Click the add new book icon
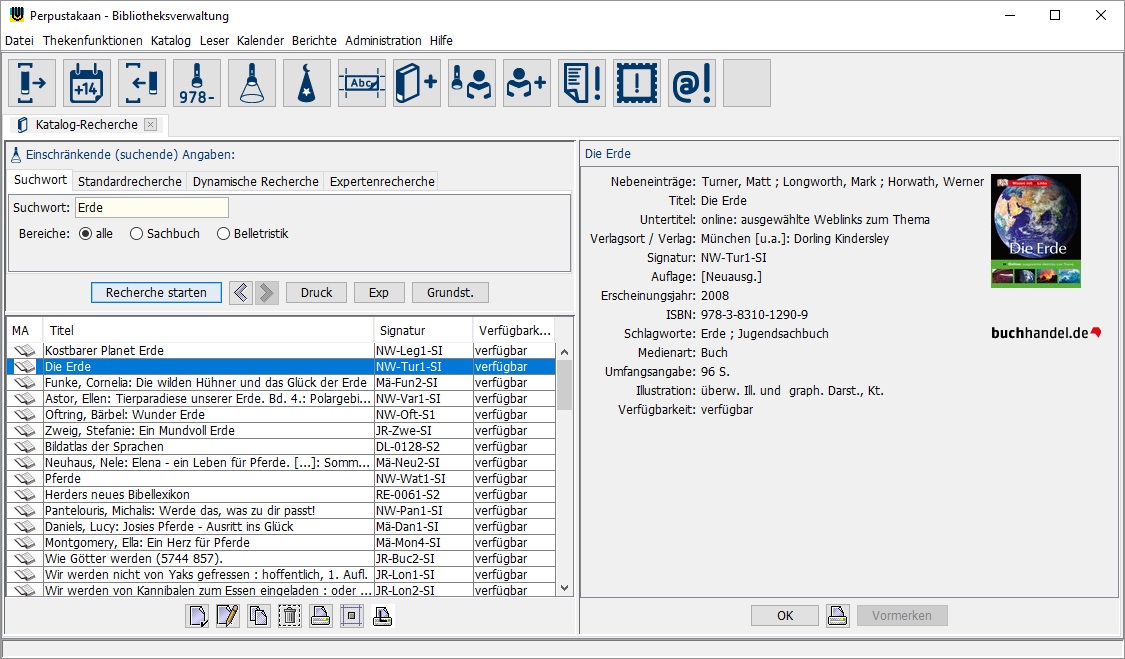The height and width of the screenshot is (659, 1125). [417, 83]
